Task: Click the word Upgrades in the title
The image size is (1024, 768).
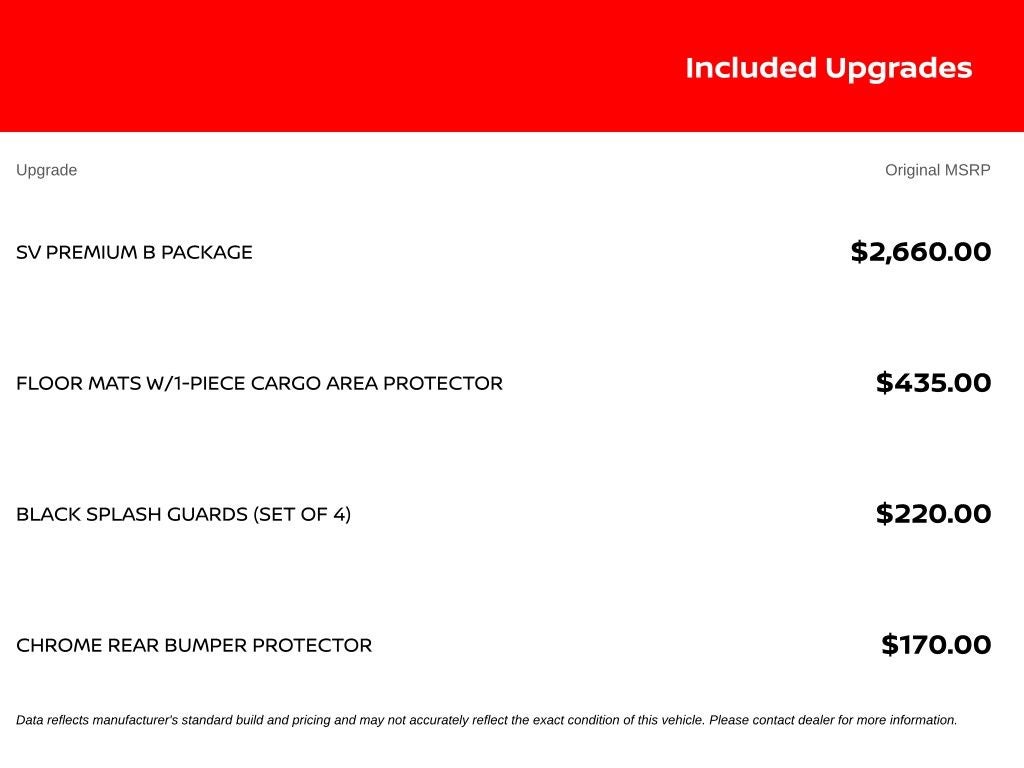Action: pyautogui.click(x=899, y=69)
